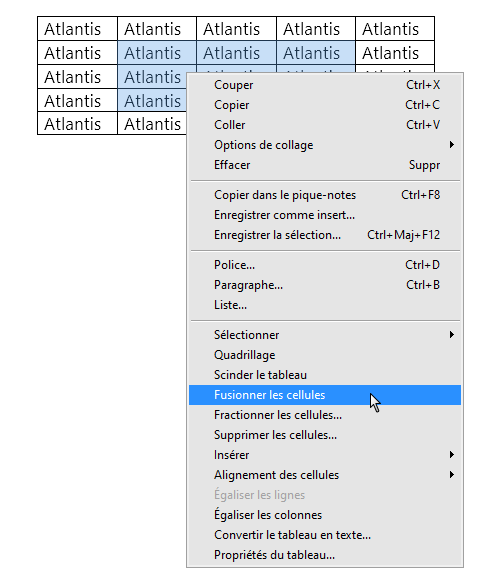The height and width of the screenshot is (579, 496).
Task: Toggle Quadrillage gridlines option
Action: pos(325,355)
